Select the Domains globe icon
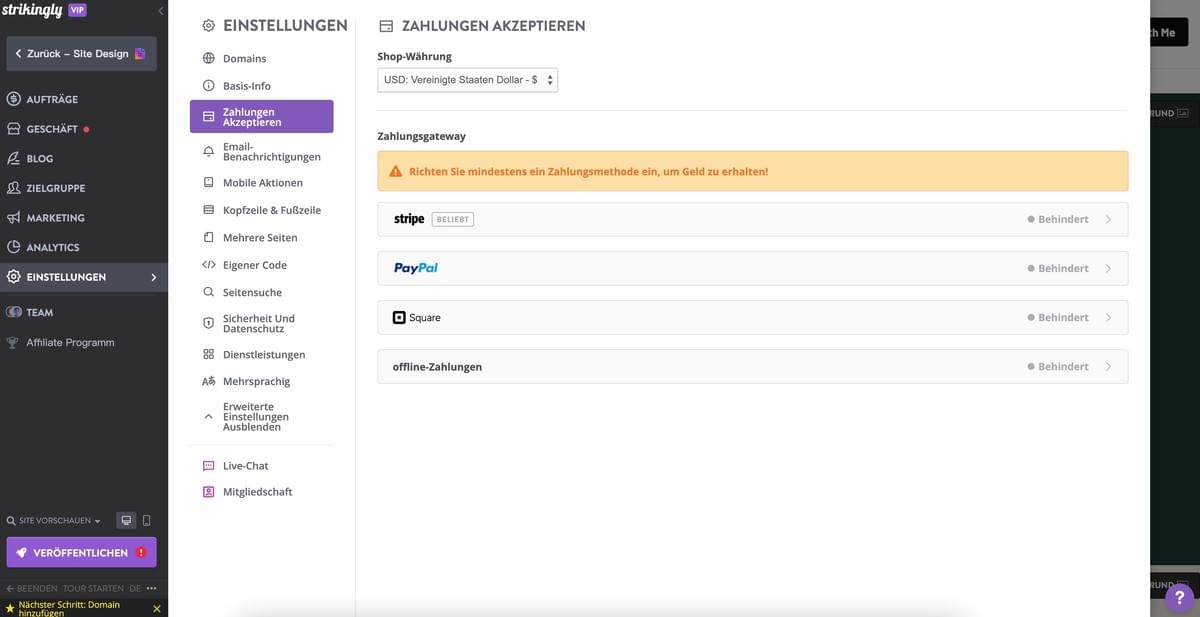The image size is (1200, 617). (x=208, y=58)
